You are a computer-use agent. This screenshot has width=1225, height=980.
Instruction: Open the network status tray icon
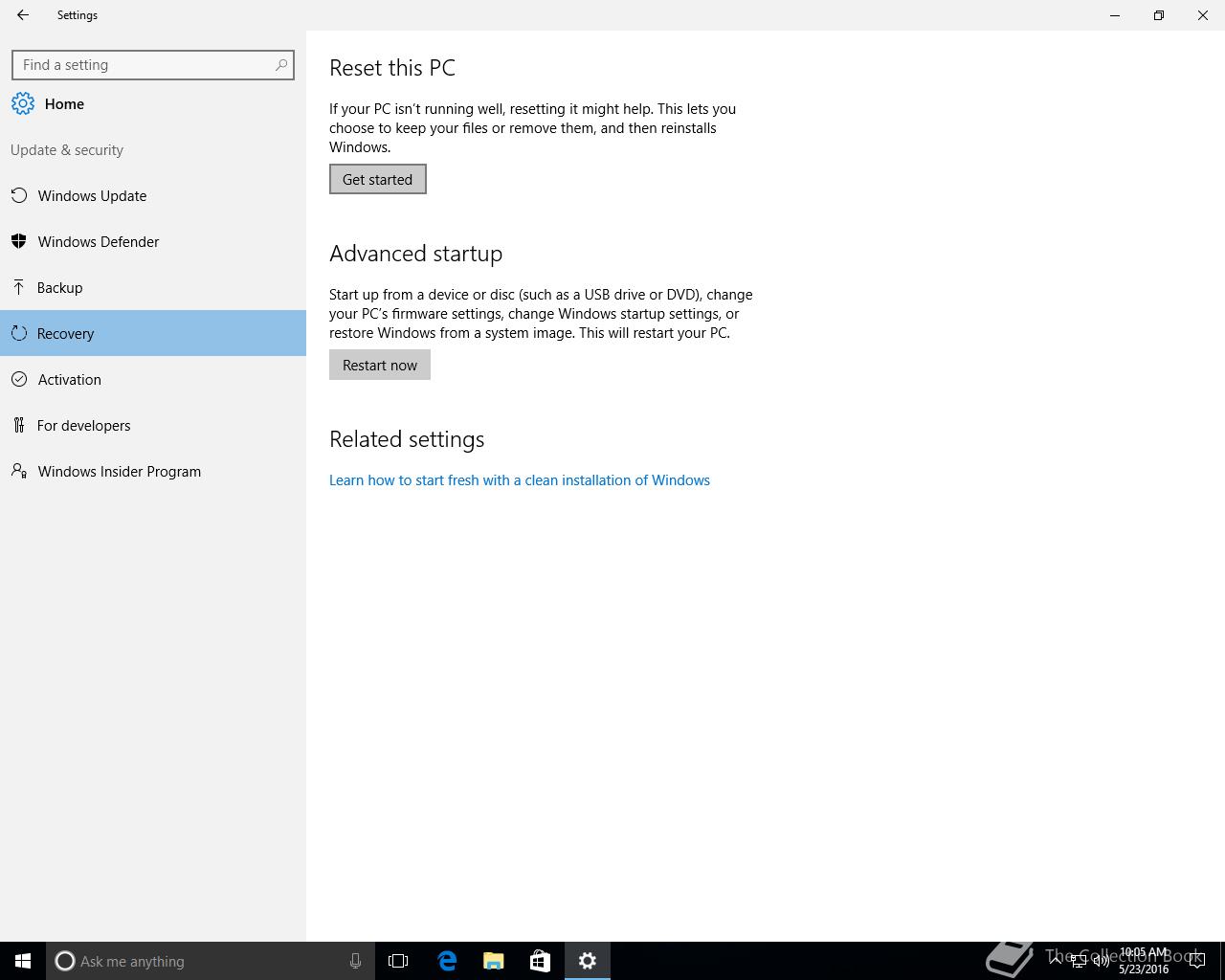tap(1079, 961)
